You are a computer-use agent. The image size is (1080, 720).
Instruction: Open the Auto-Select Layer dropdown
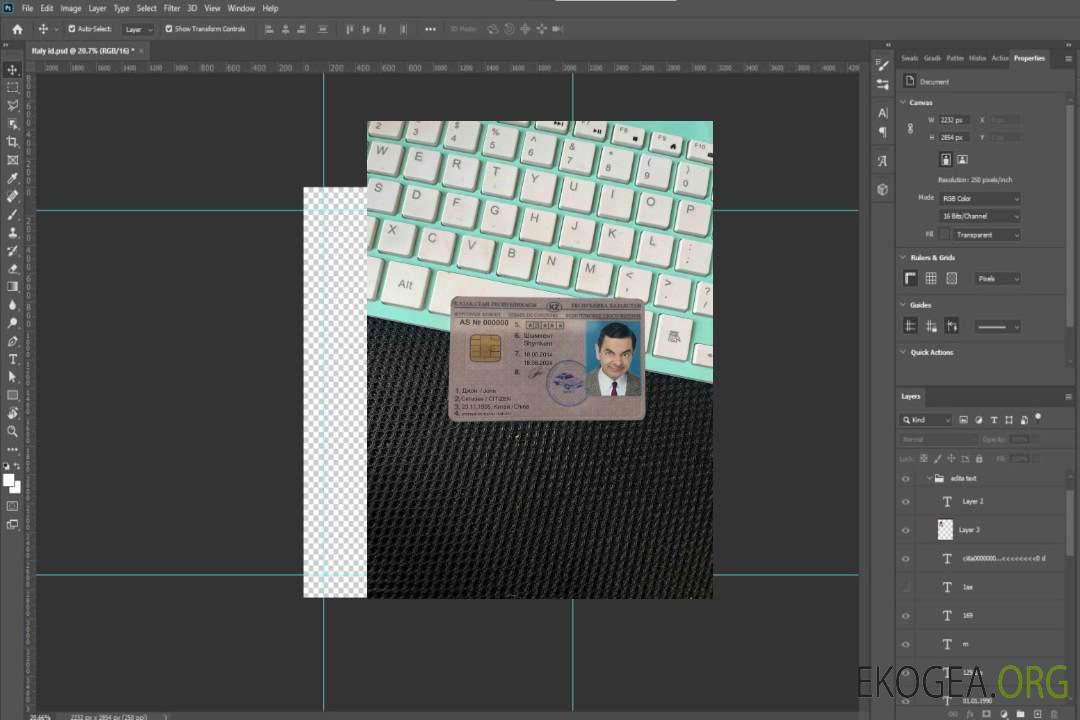pos(138,29)
